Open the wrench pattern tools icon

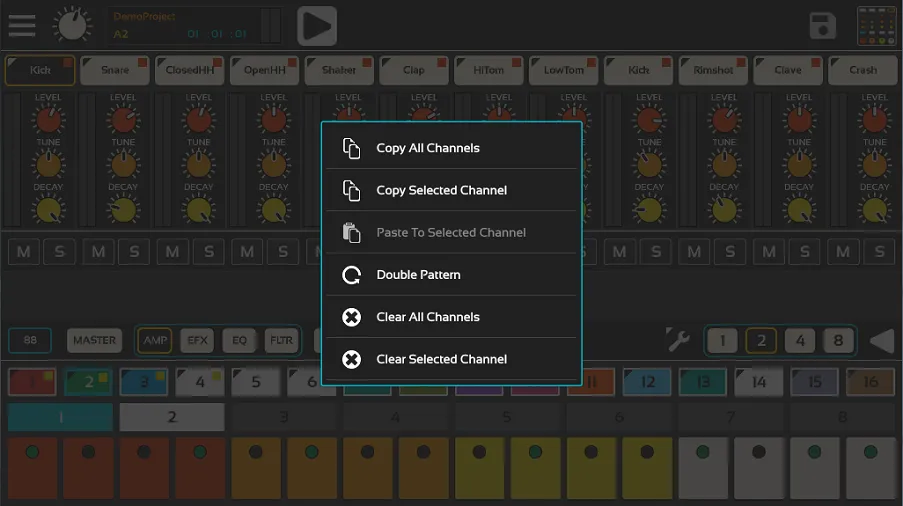[x=678, y=340]
